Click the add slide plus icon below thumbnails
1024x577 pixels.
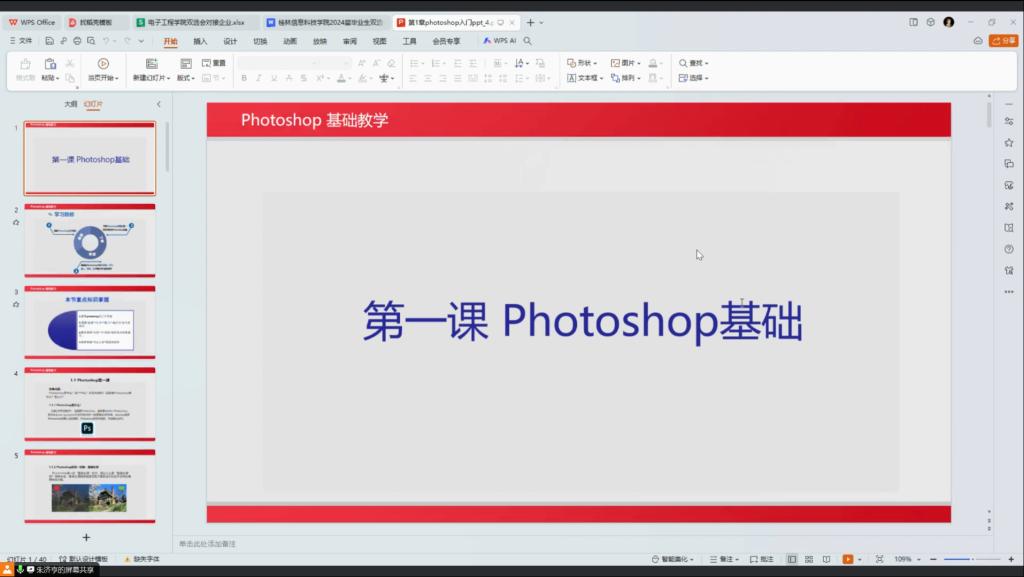coord(86,537)
